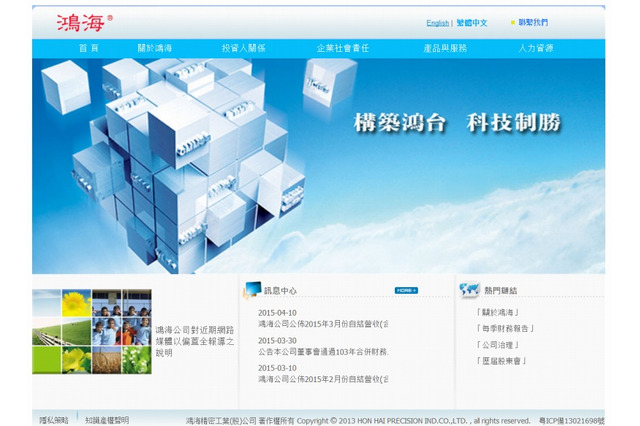Click the yellow bullet before 聯繫我們
This screenshot has height=426, width=640.
pyautogui.click(x=513, y=22)
